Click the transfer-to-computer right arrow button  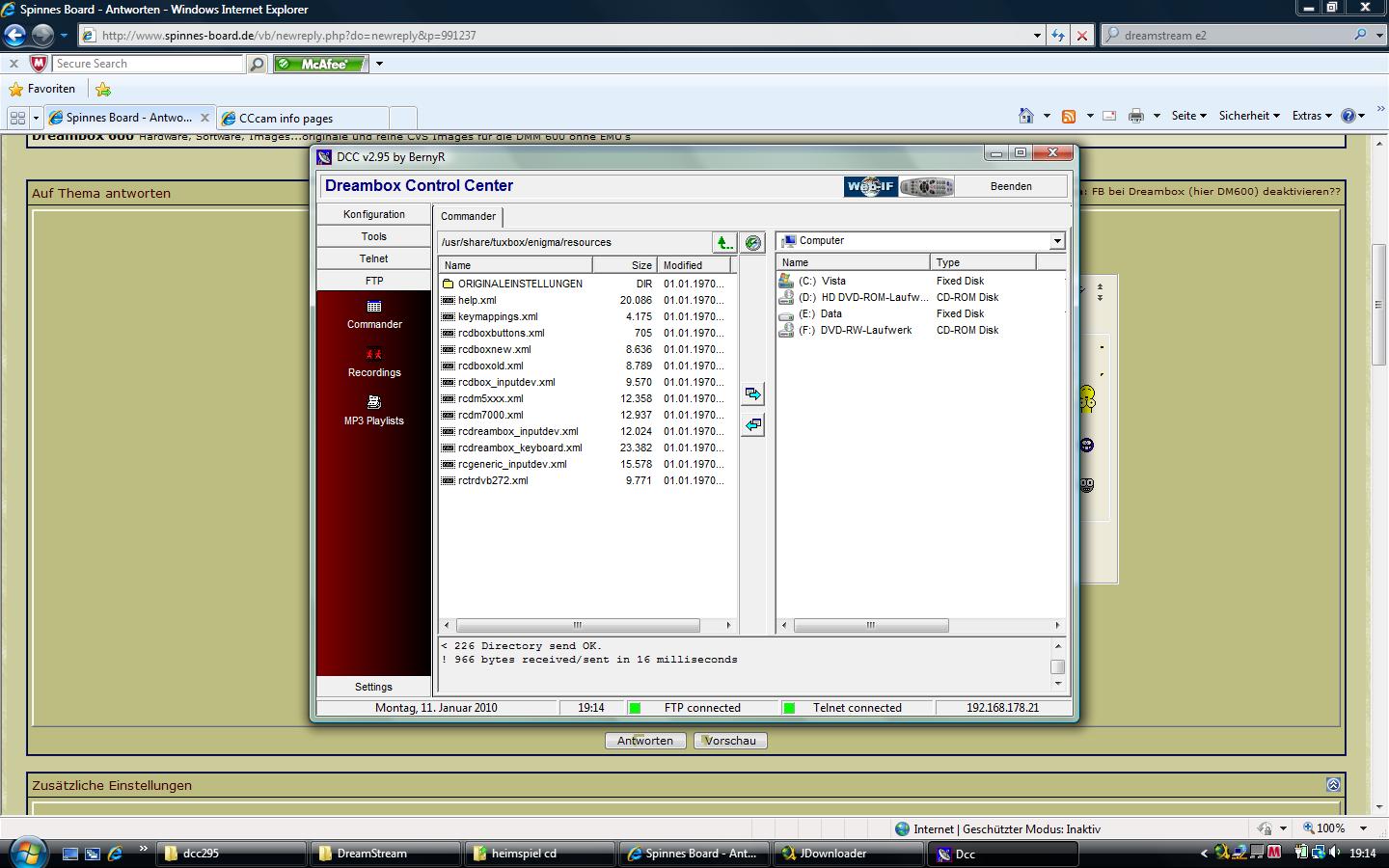[753, 394]
